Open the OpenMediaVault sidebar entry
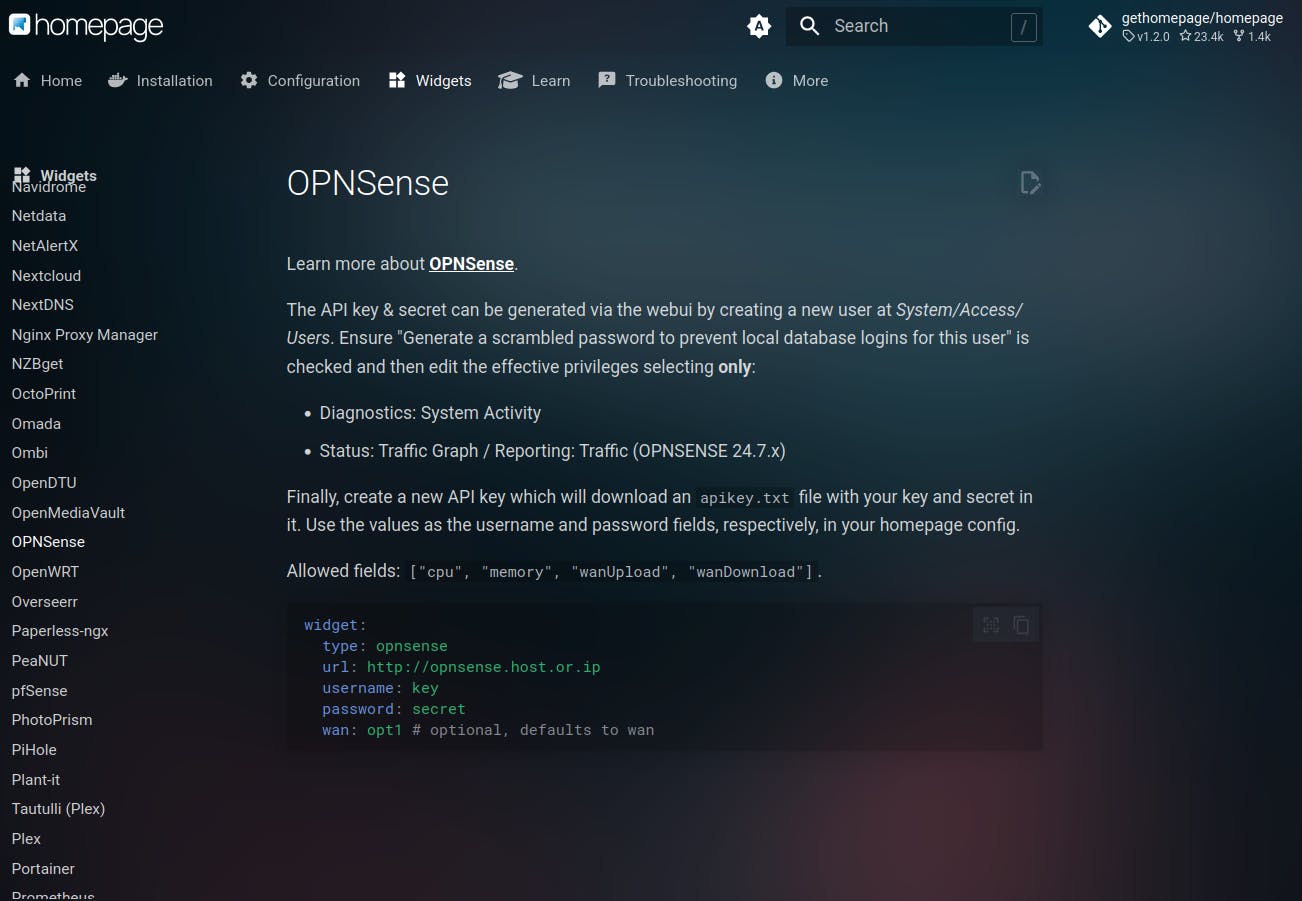Screen dimensions: 1302x901 [x=68, y=513]
